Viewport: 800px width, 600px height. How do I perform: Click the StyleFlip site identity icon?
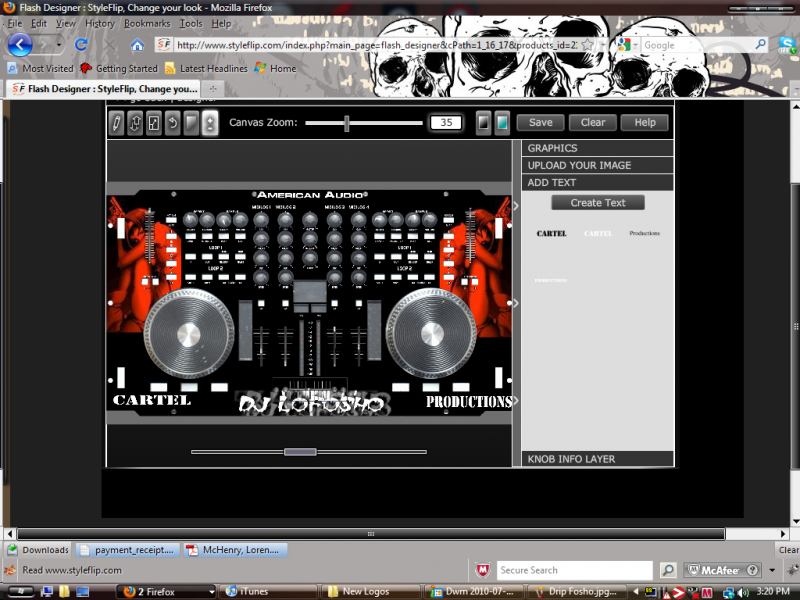click(x=164, y=45)
